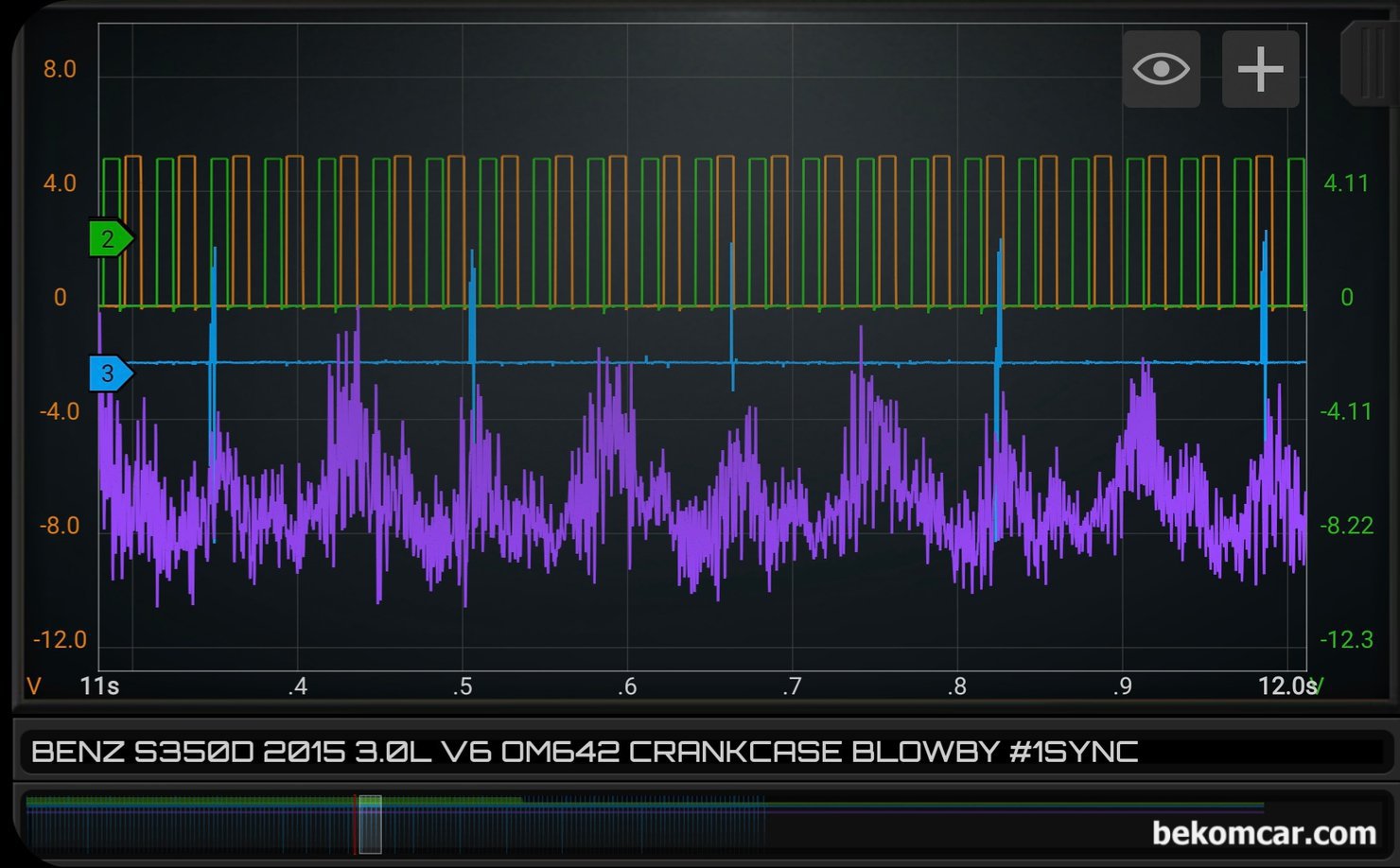Click the overview scrub window handle
Screen dimensions: 1400x868
click(370, 824)
